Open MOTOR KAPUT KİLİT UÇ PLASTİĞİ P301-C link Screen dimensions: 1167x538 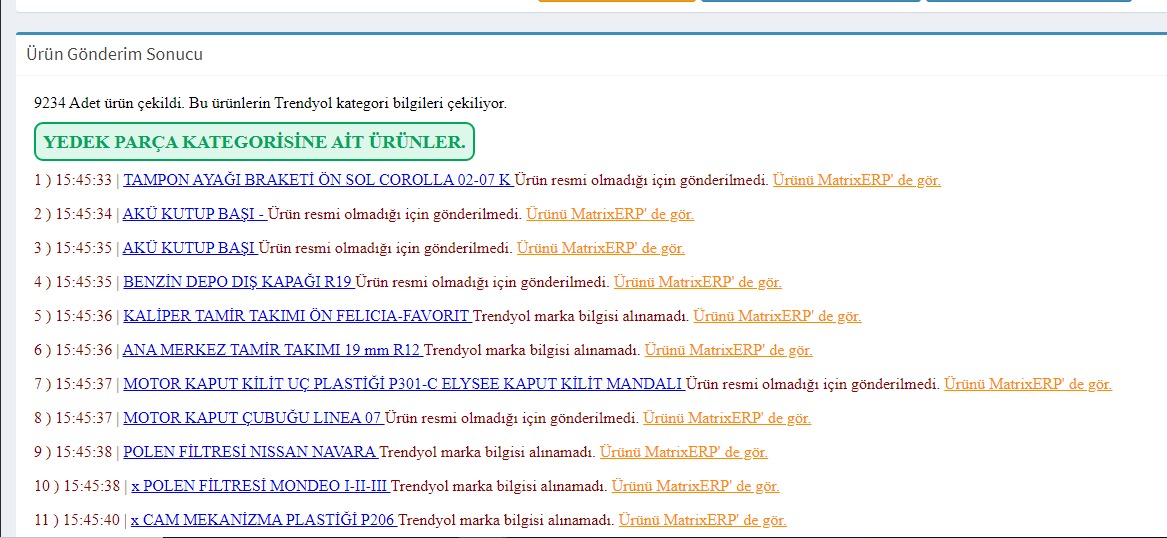coord(403,384)
